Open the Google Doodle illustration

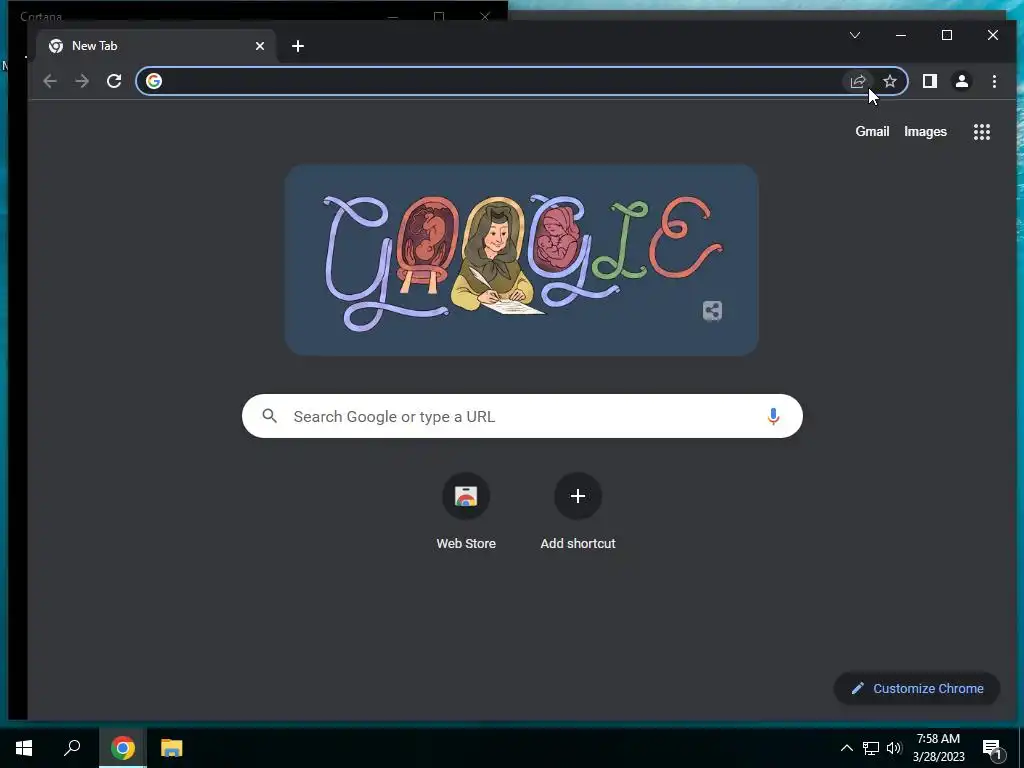click(521, 260)
